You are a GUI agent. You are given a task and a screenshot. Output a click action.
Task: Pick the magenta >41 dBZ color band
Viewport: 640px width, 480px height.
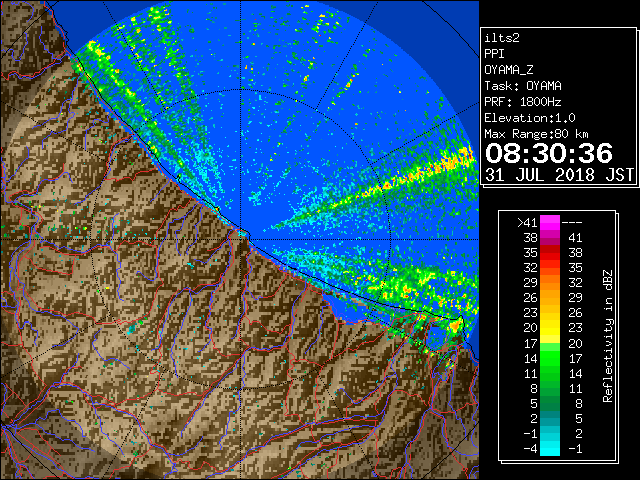tap(550, 222)
